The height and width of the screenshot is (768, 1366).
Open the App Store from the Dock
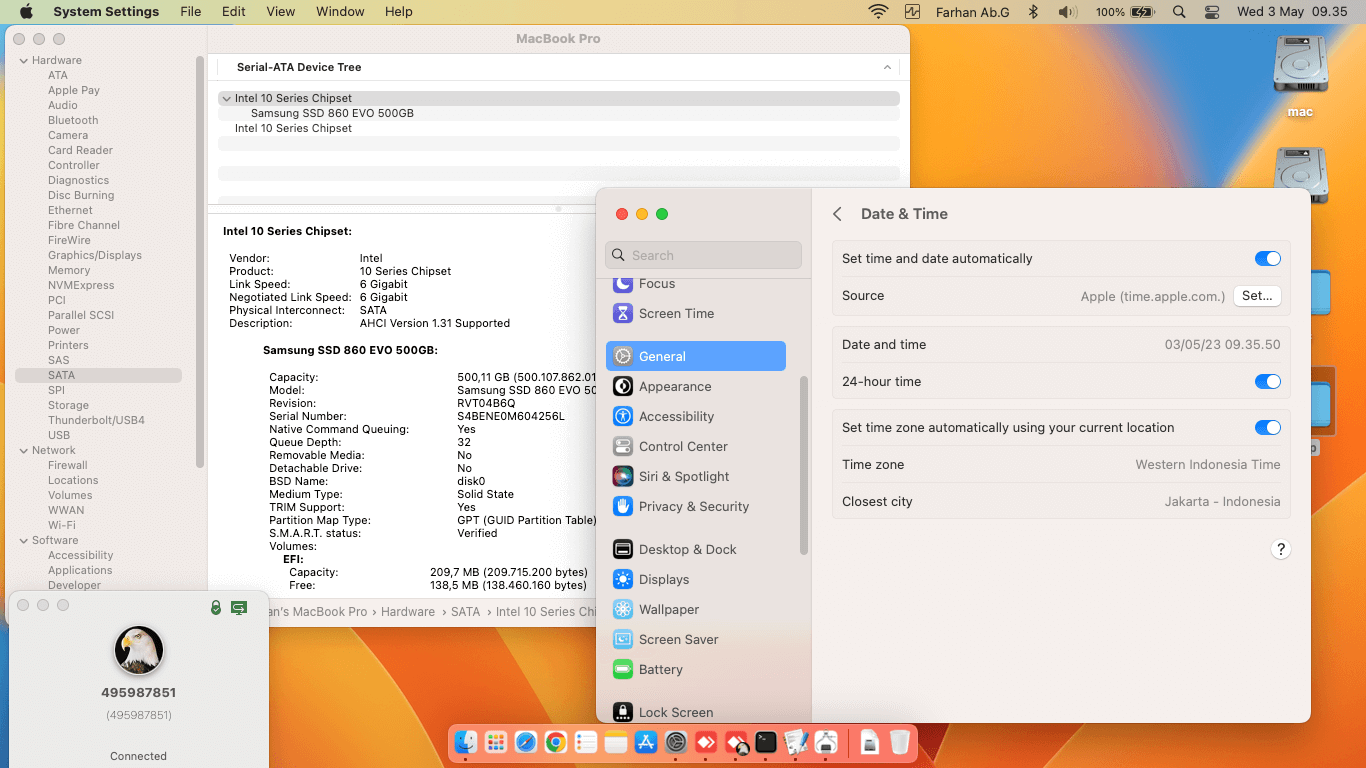tap(646, 742)
